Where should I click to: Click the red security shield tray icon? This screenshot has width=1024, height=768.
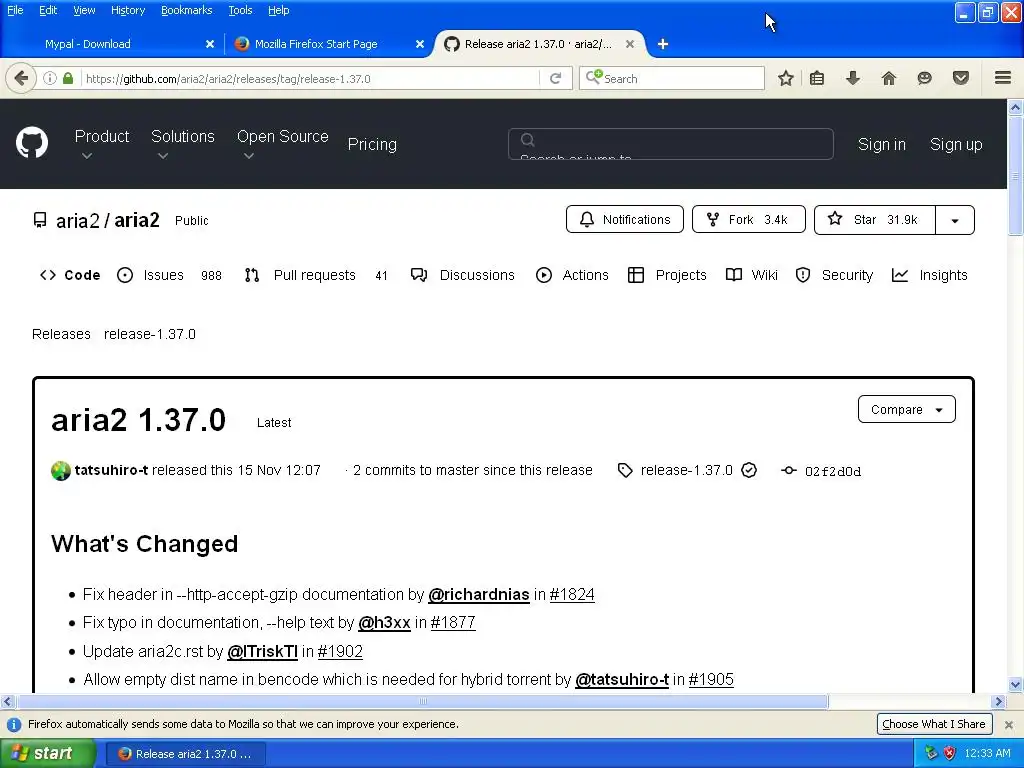[x=950, y=753]
